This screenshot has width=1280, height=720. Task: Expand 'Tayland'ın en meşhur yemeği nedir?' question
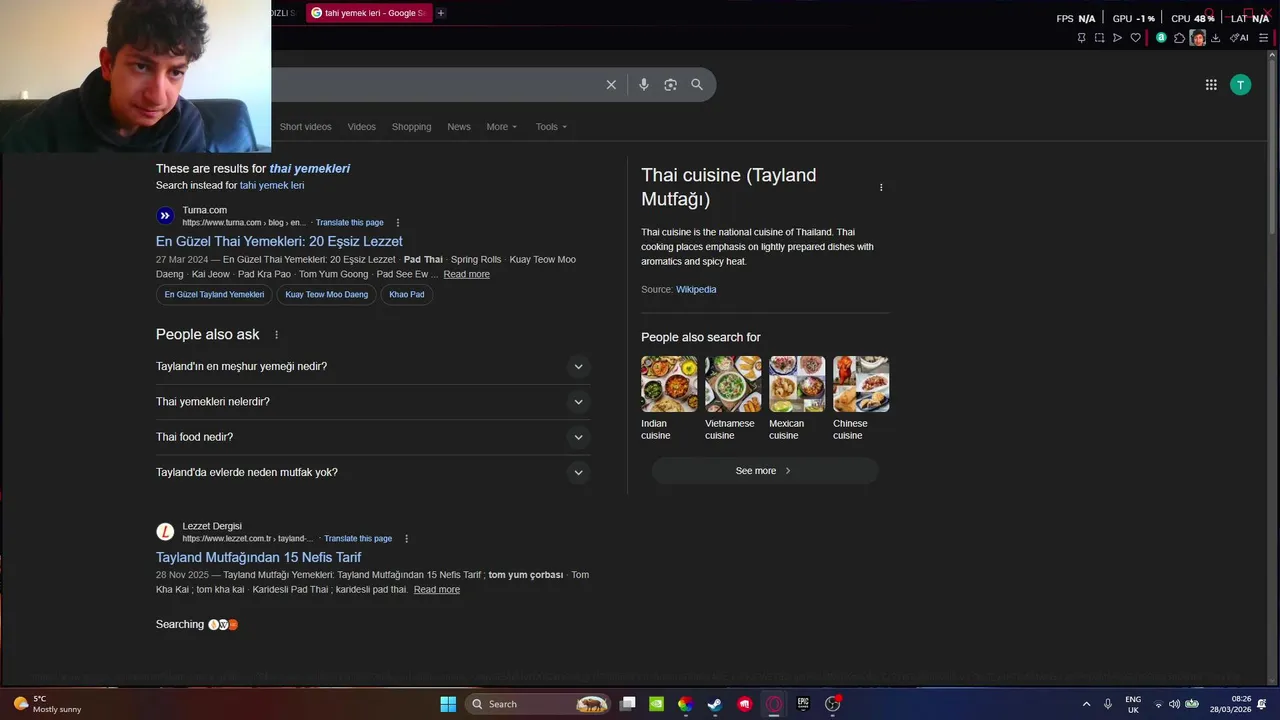coord(372,367)
